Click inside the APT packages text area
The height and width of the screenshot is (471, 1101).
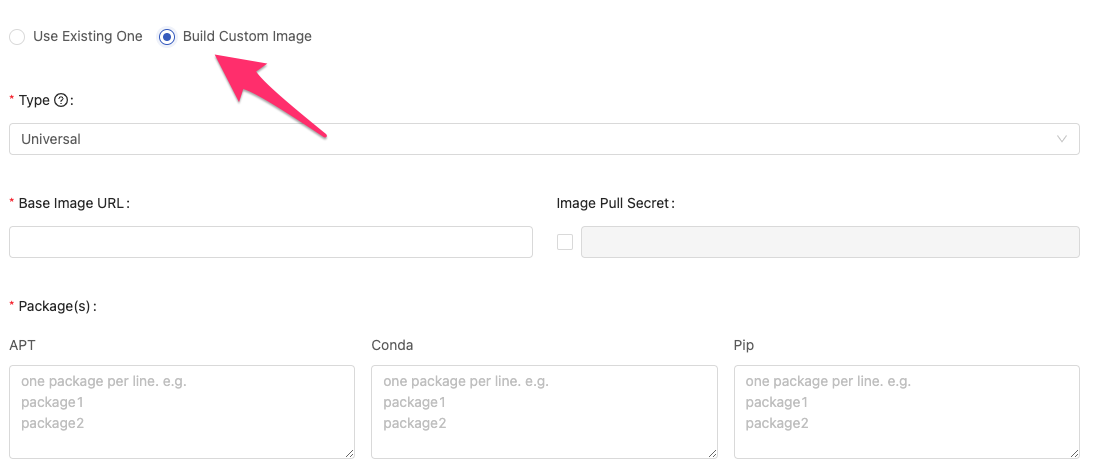[182, 412]
